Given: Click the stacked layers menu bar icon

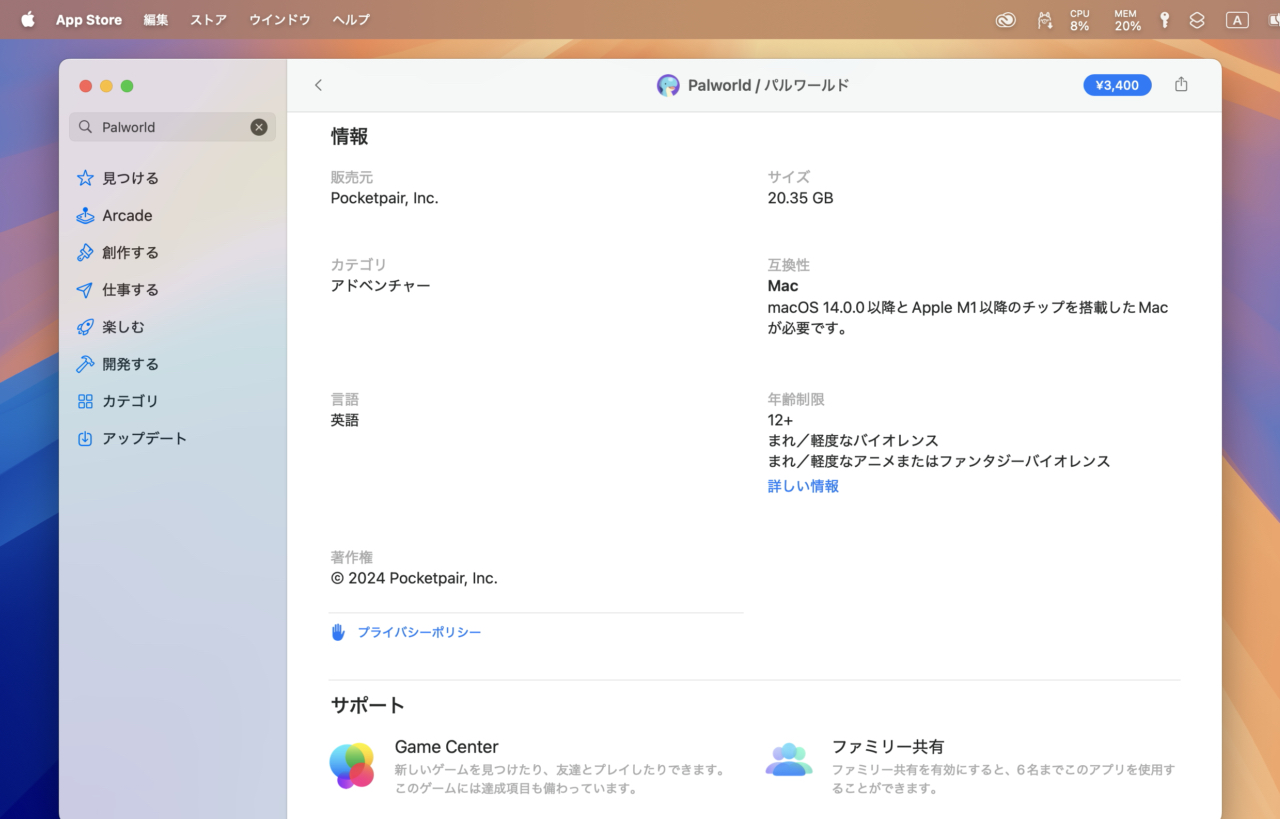Looking at the screenshot, I should click(x=1197, y=19).
